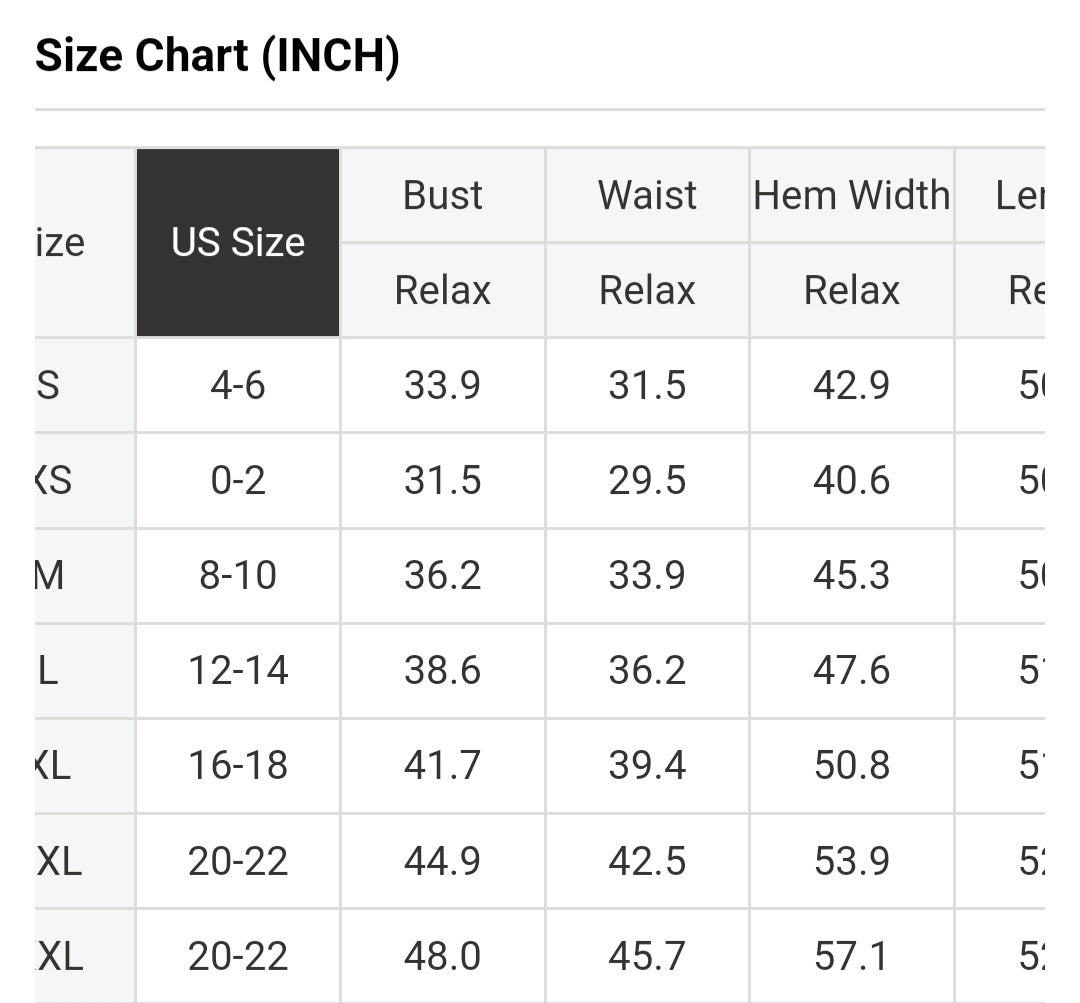Image resolution: width=1080 pixels, height=1003 pixels.
Task: Click the Hem Width column header
Action: pos(851,195)
